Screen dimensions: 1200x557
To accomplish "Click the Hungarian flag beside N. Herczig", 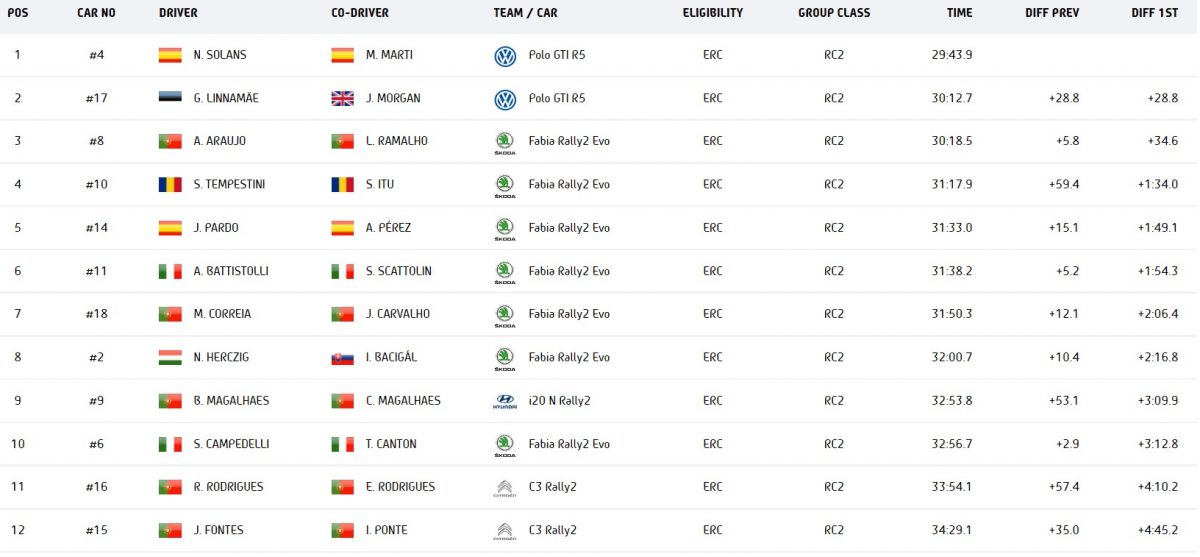I will click(x=170, y=357).
